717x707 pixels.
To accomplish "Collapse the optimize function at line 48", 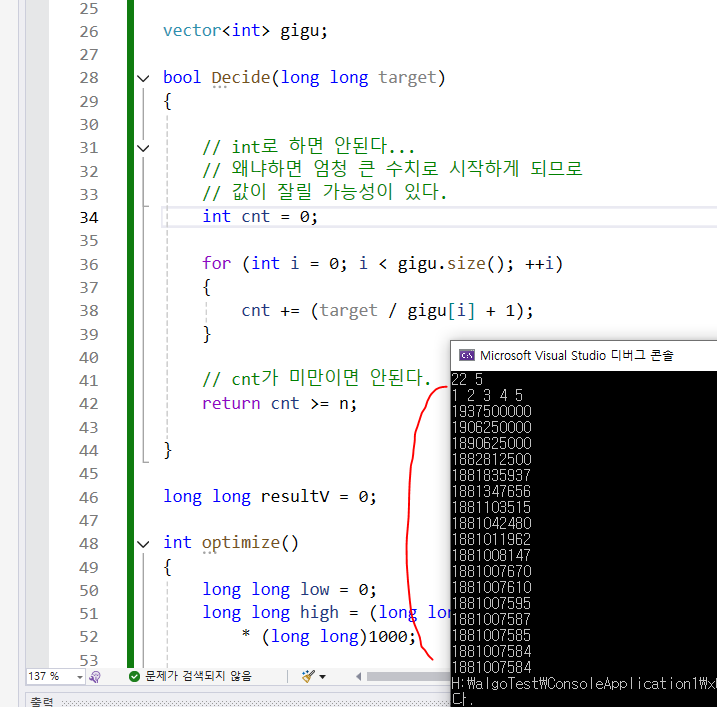I will click(x=143, y=544).
